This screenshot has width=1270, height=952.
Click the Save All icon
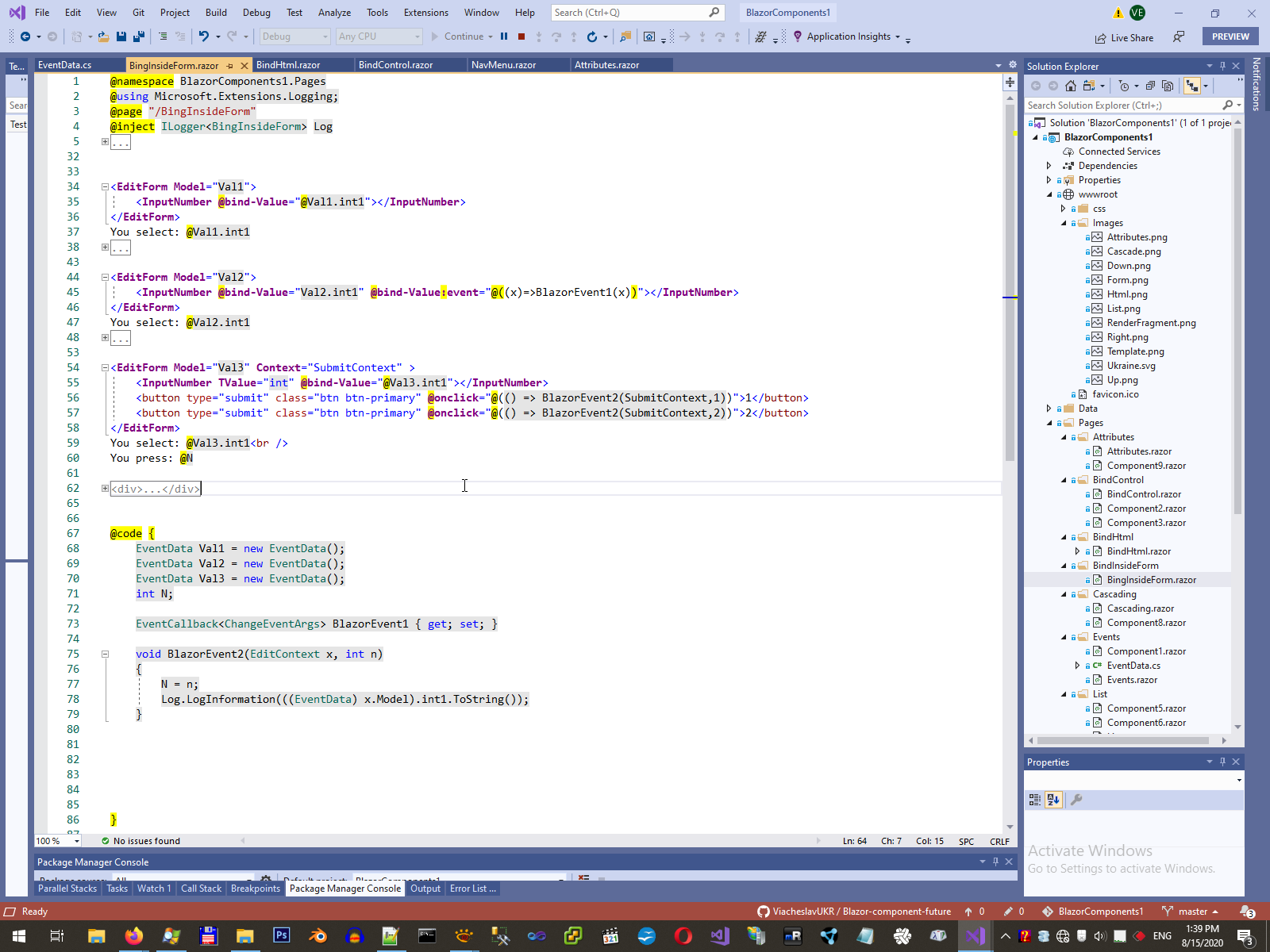138,36
